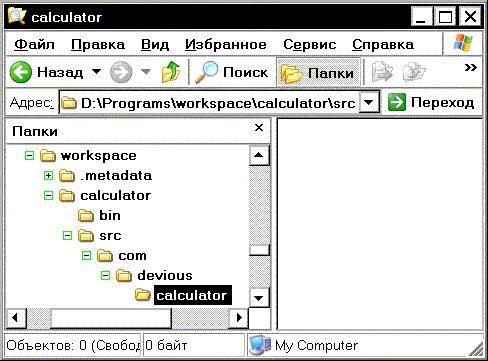Click the com folder icon

[x=105, y=256]
